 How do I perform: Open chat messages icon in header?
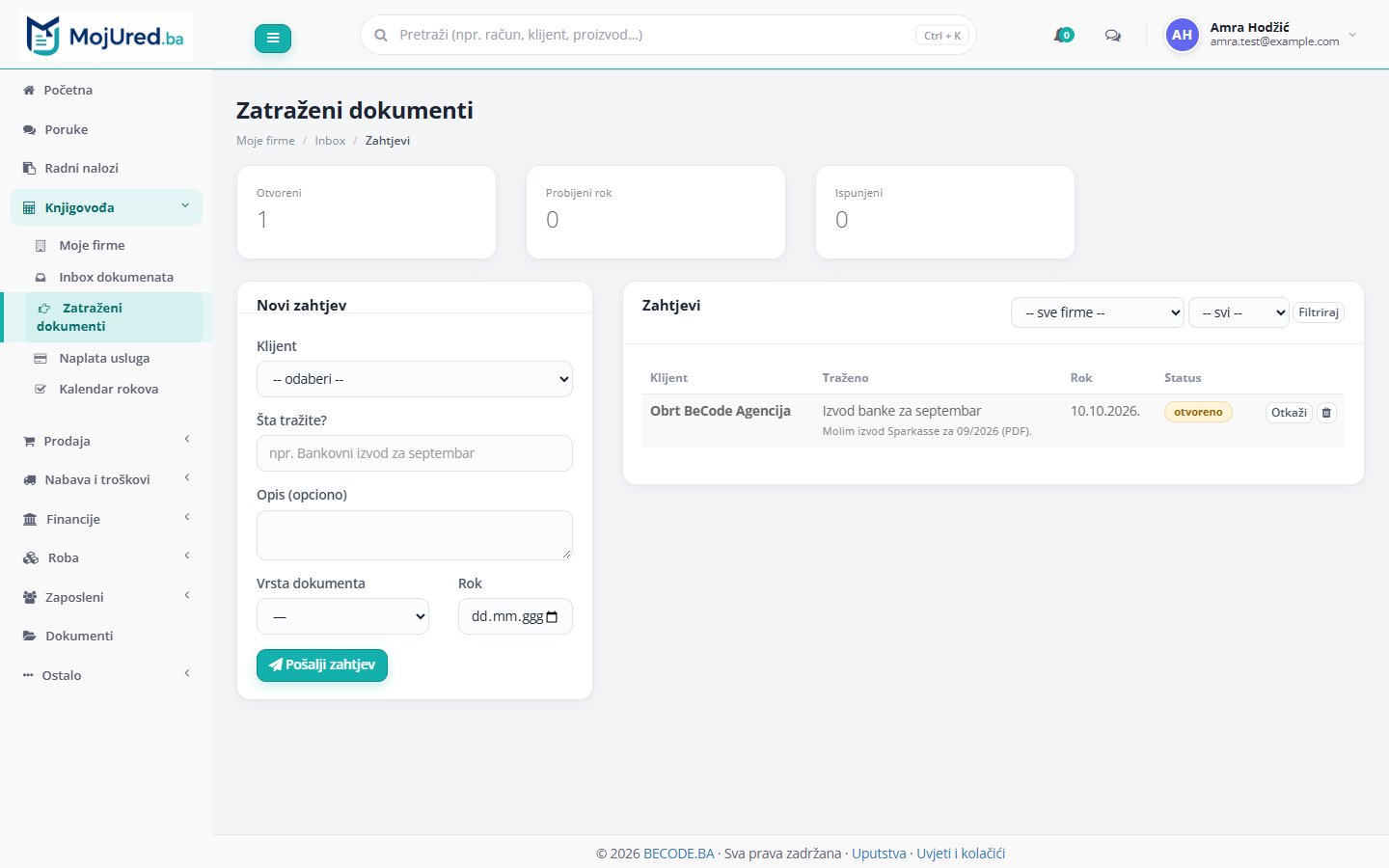pos(1112,36)
